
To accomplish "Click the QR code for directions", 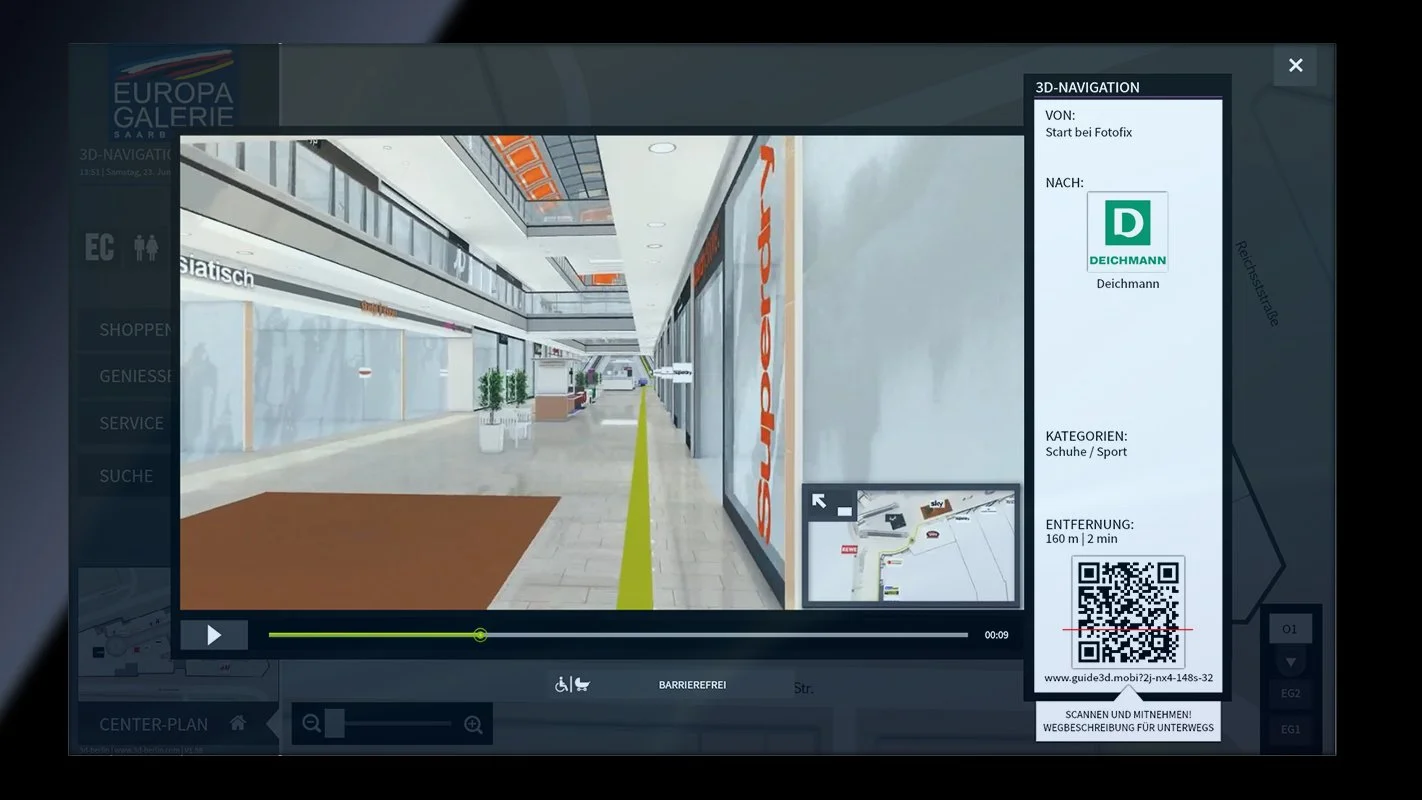I will click(x=1128, y=612).
